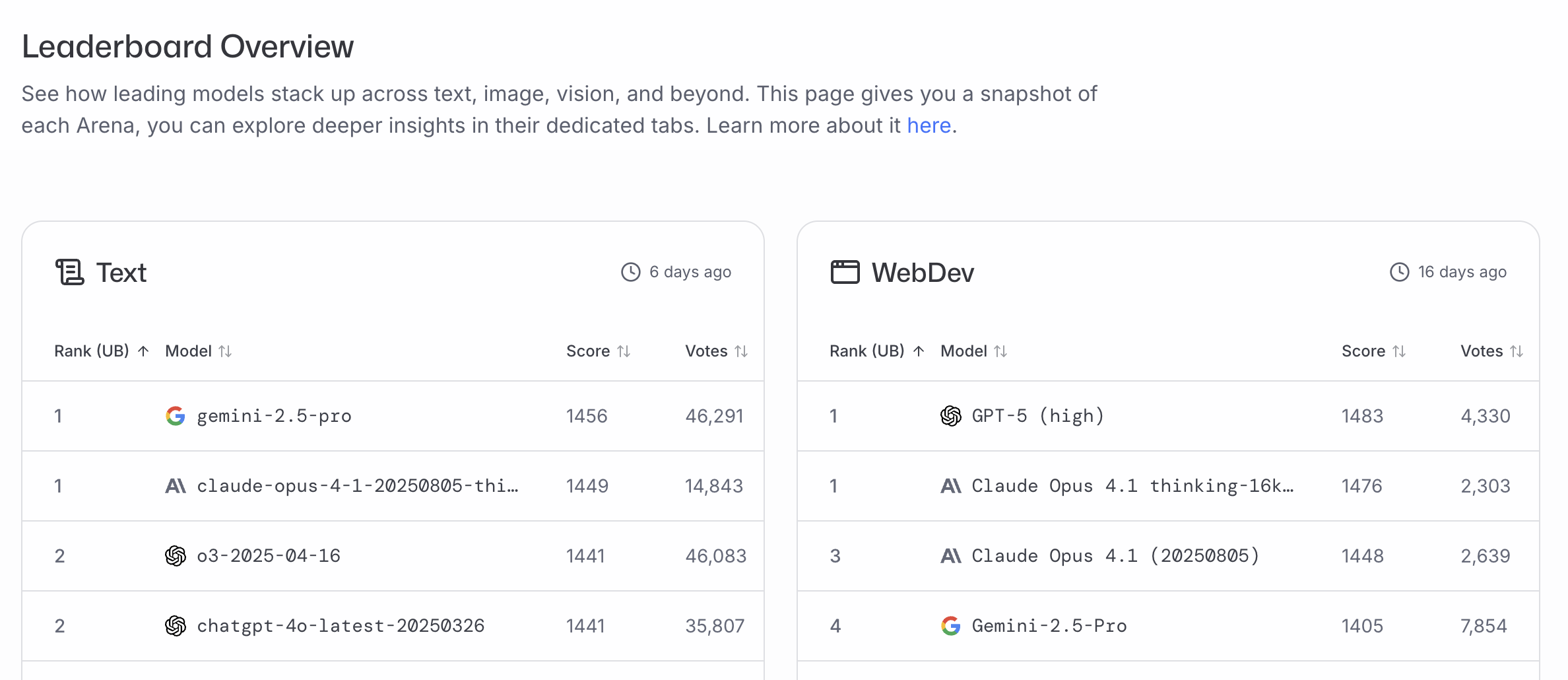The height and width of the screenshot is (680, 1568).
Task: Click the up arrow next to Text Rank (UB)
Action: coord(143,351)
